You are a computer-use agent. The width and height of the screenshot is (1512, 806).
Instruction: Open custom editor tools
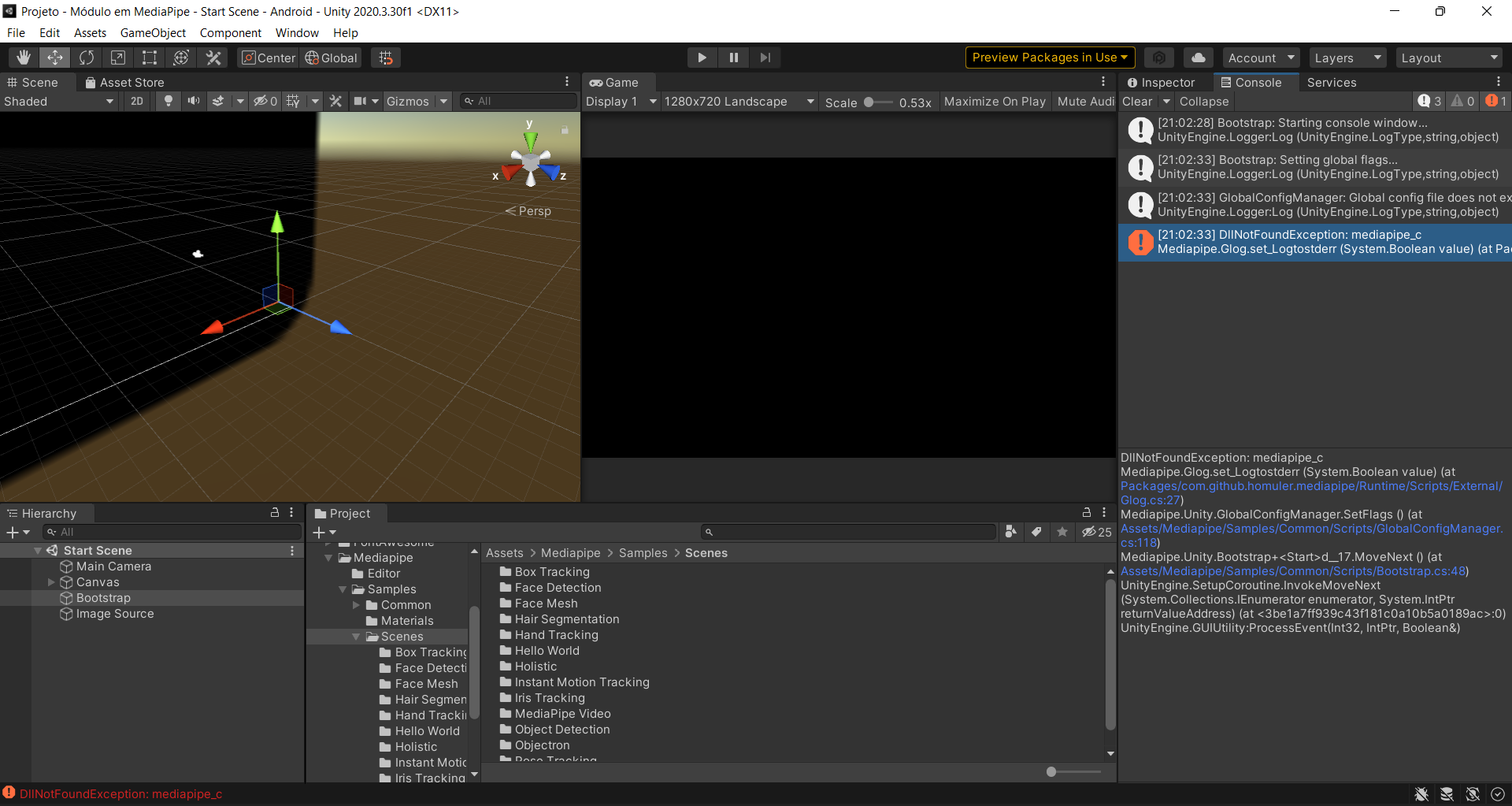[213, 58]
